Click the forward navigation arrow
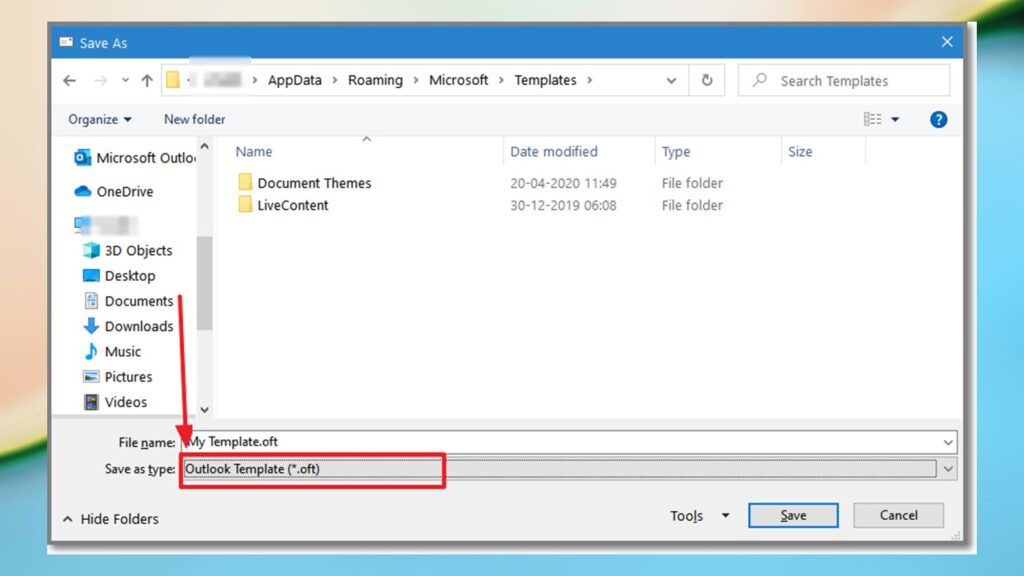Viewport: 1024px width, 576px height. [100, 80]
